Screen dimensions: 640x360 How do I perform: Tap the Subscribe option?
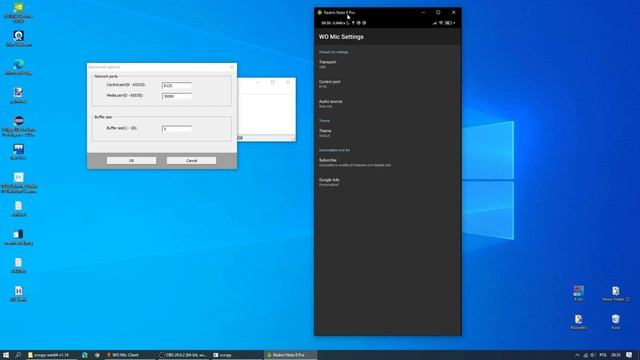pos(388,162)
